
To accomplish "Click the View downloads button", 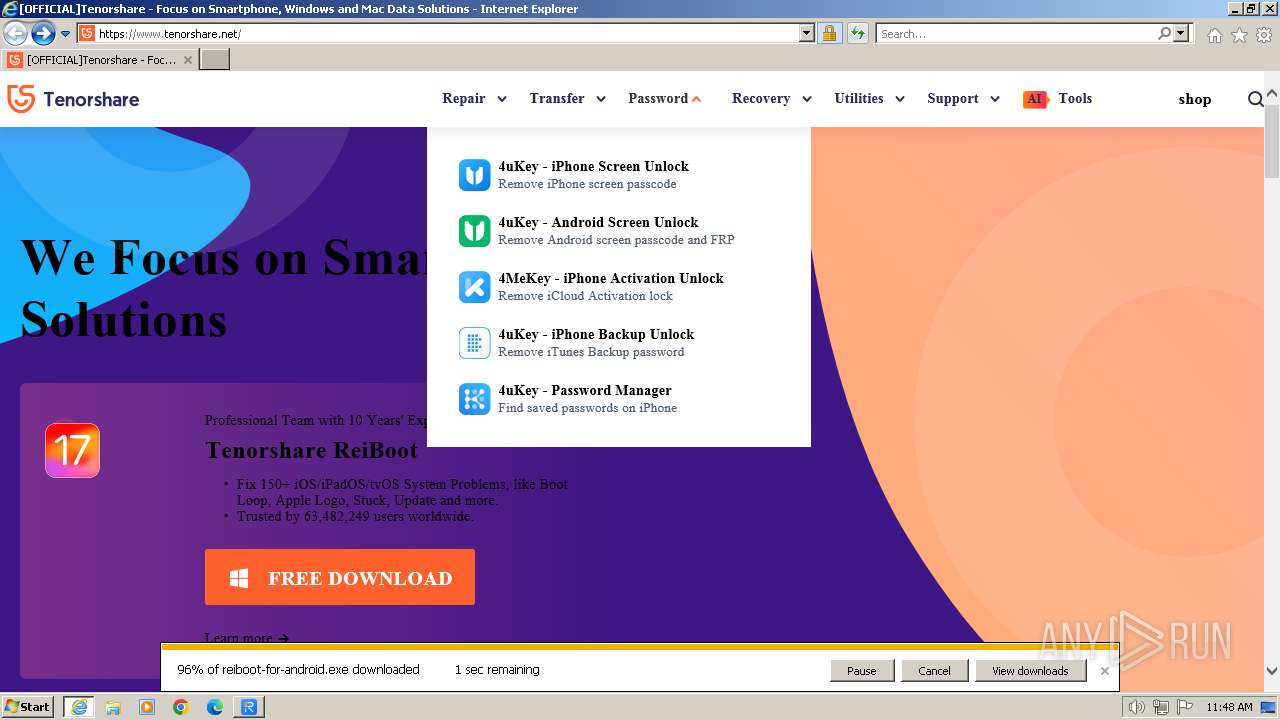I will (1030, 671).
